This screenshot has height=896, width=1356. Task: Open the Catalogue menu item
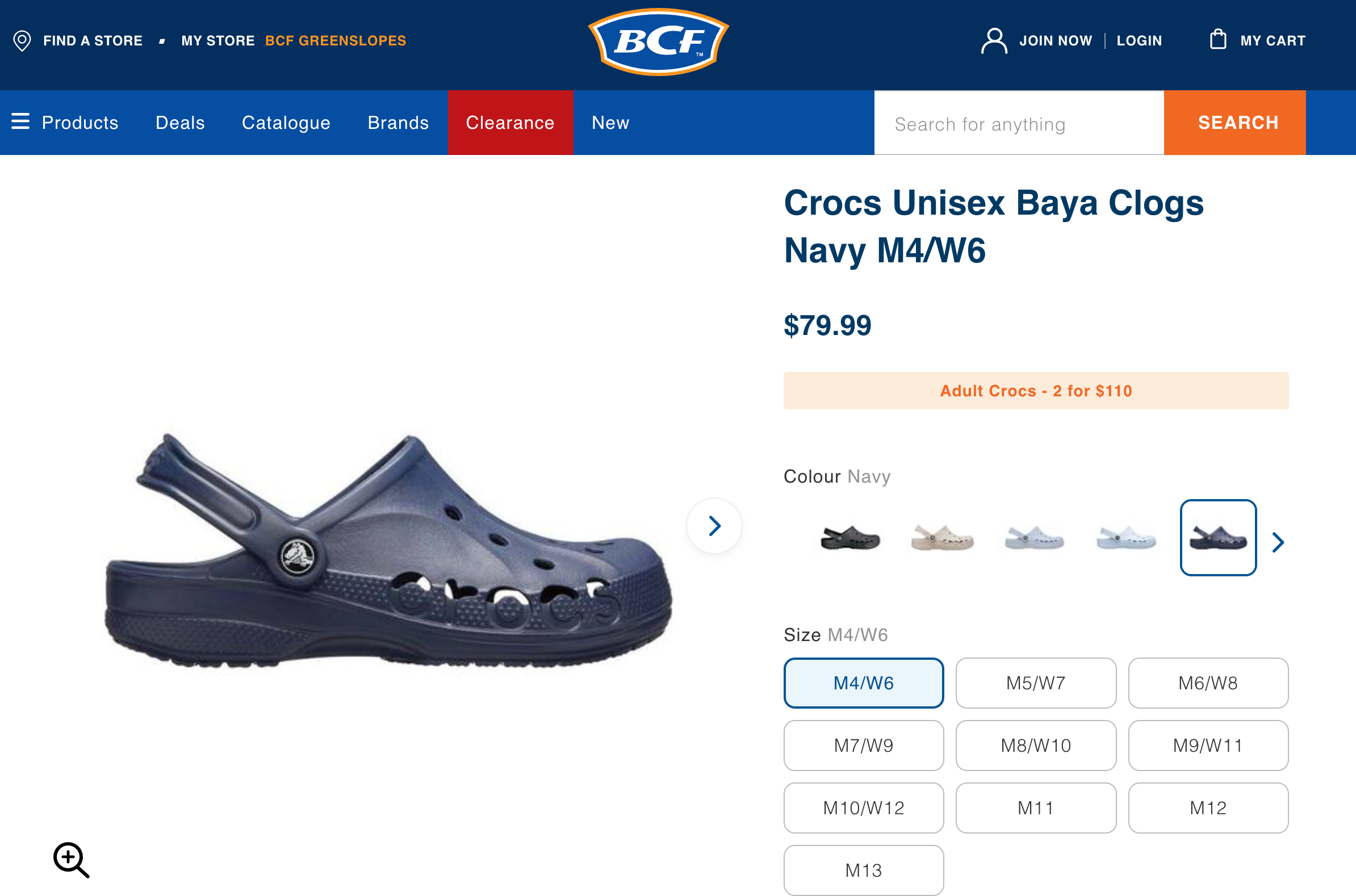click(286, 123)
